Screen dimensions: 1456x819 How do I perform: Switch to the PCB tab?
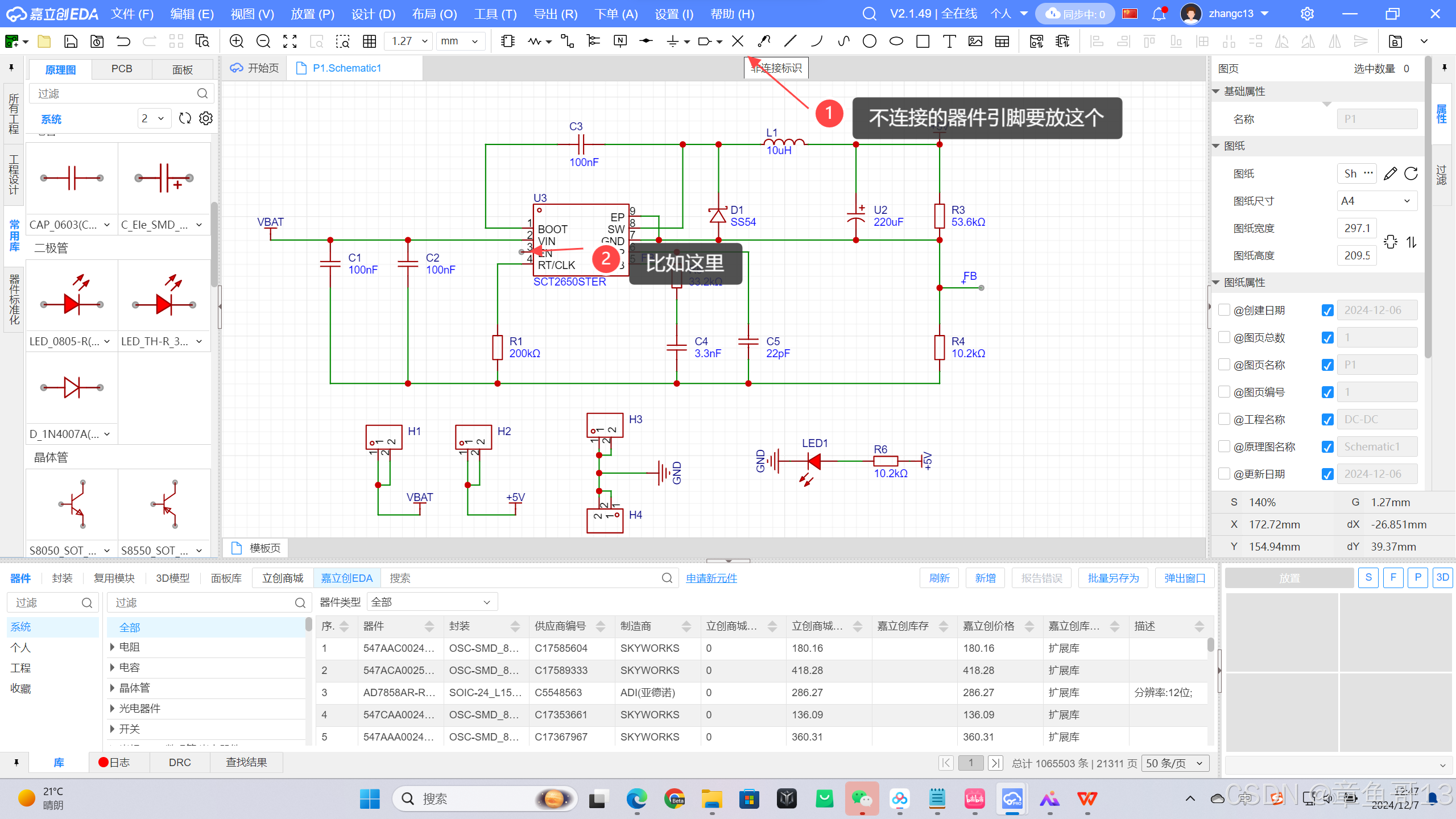121,69
